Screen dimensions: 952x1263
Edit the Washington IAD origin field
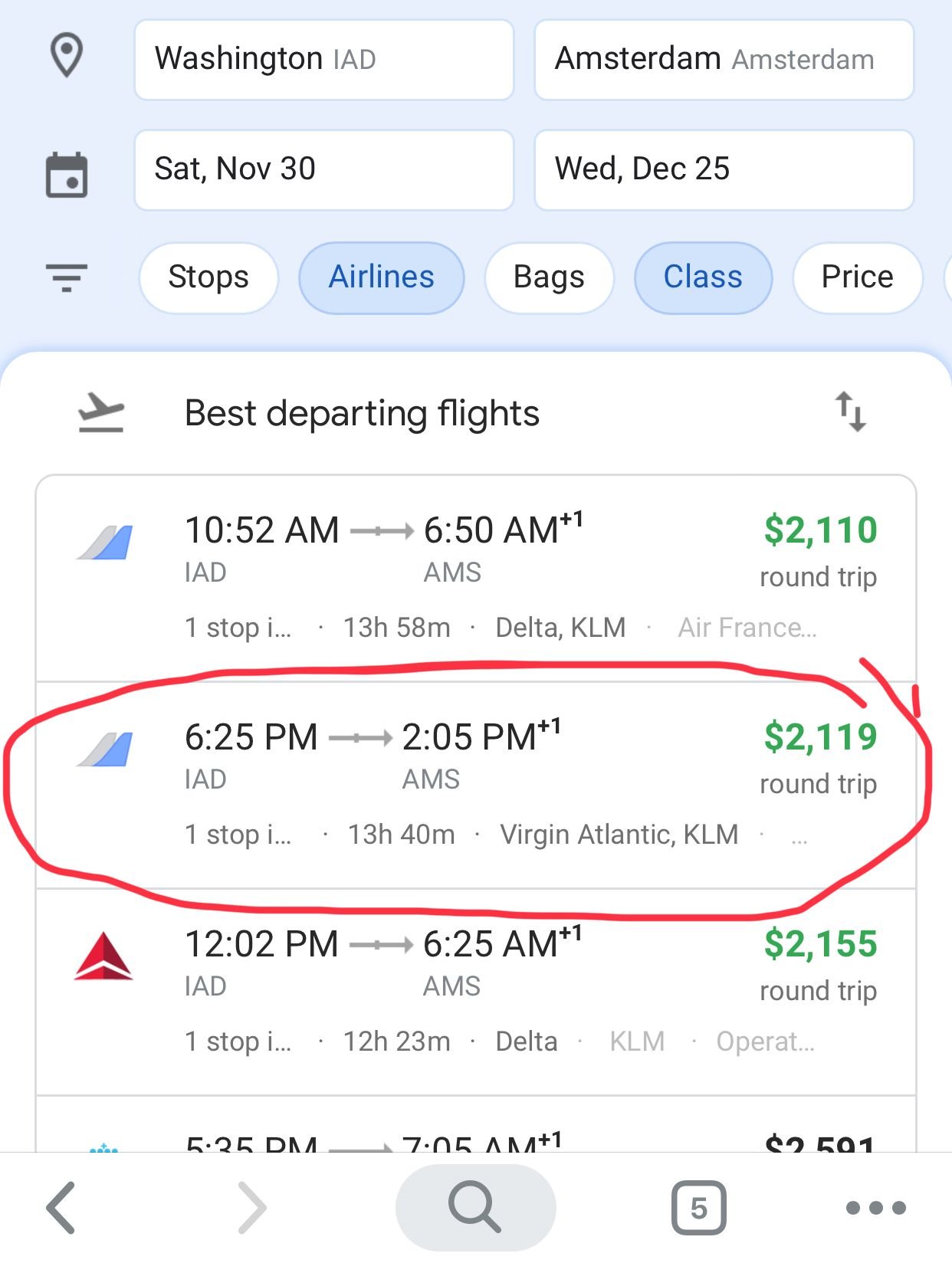pyautogui.click(x=323, y=60)
